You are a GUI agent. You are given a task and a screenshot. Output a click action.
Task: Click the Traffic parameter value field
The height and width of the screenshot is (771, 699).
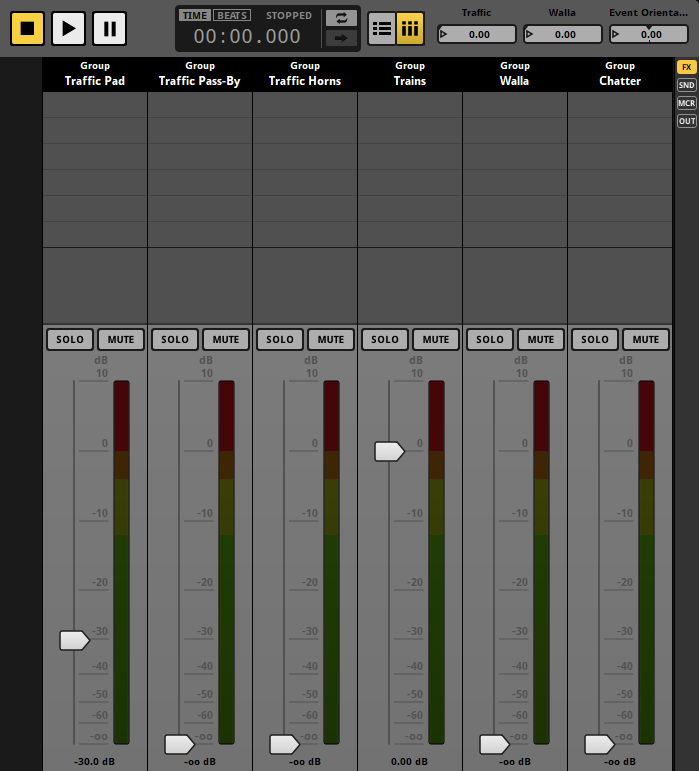click(477, 34)
